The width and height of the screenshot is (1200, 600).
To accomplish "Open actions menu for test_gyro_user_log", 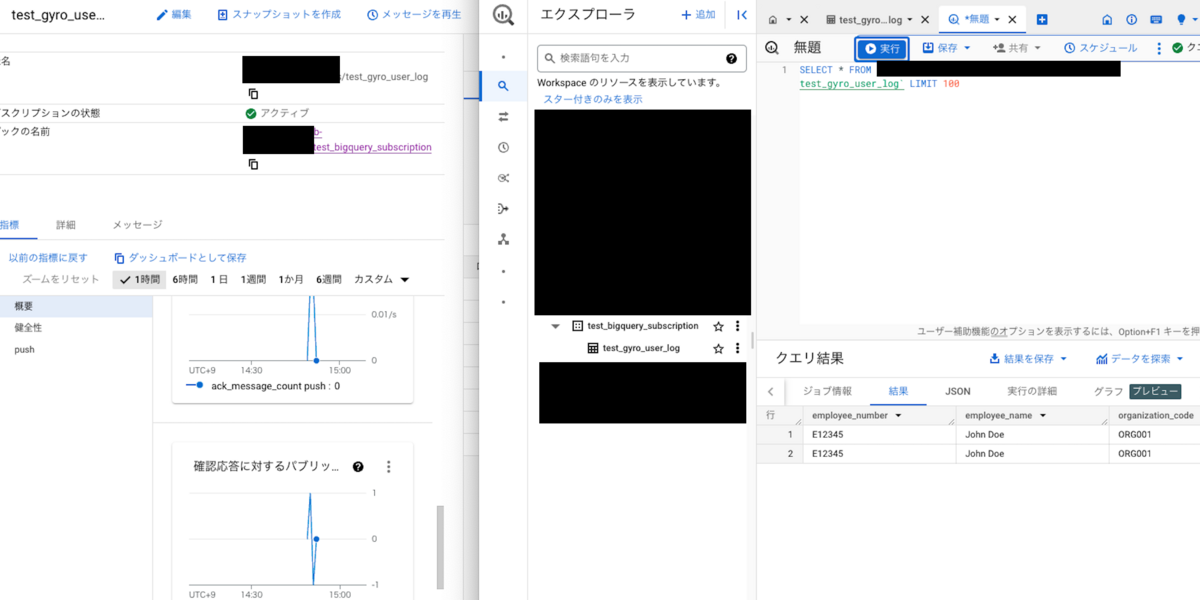I will click(738, 348).
